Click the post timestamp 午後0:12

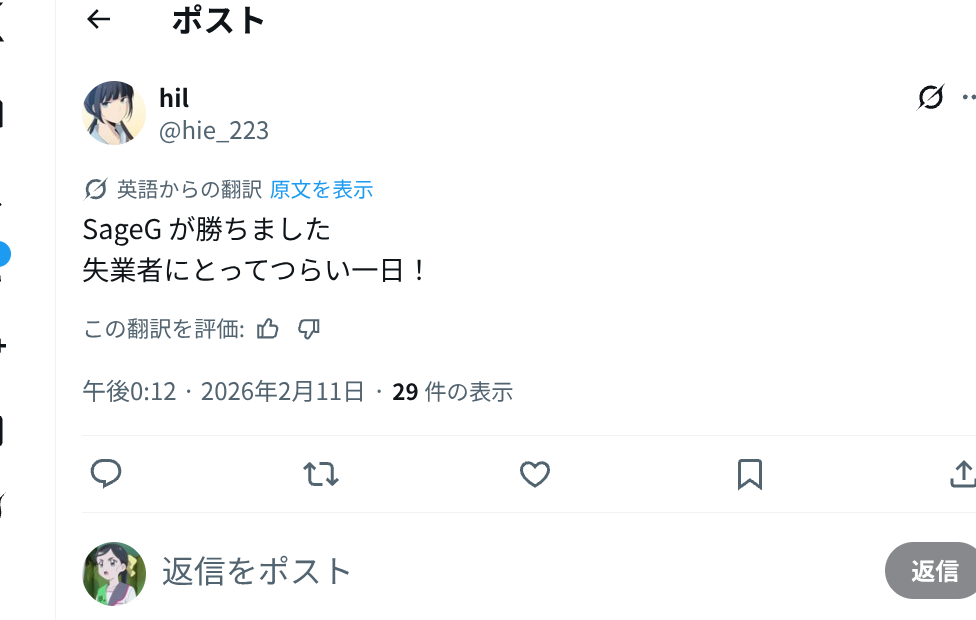129,392
